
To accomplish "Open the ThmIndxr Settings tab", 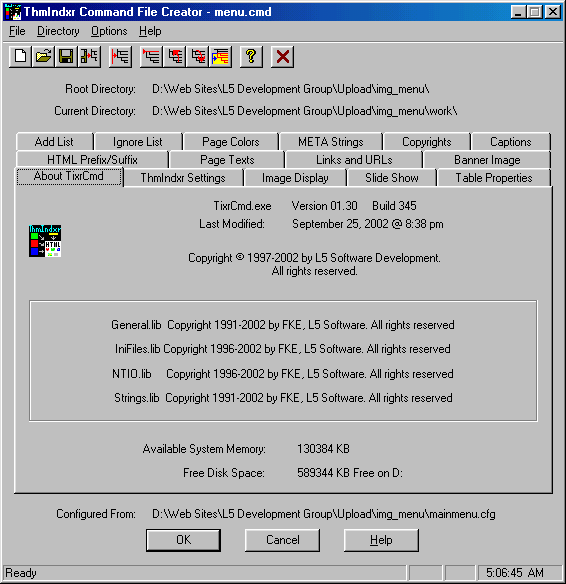I will click(x=183, y=178).
